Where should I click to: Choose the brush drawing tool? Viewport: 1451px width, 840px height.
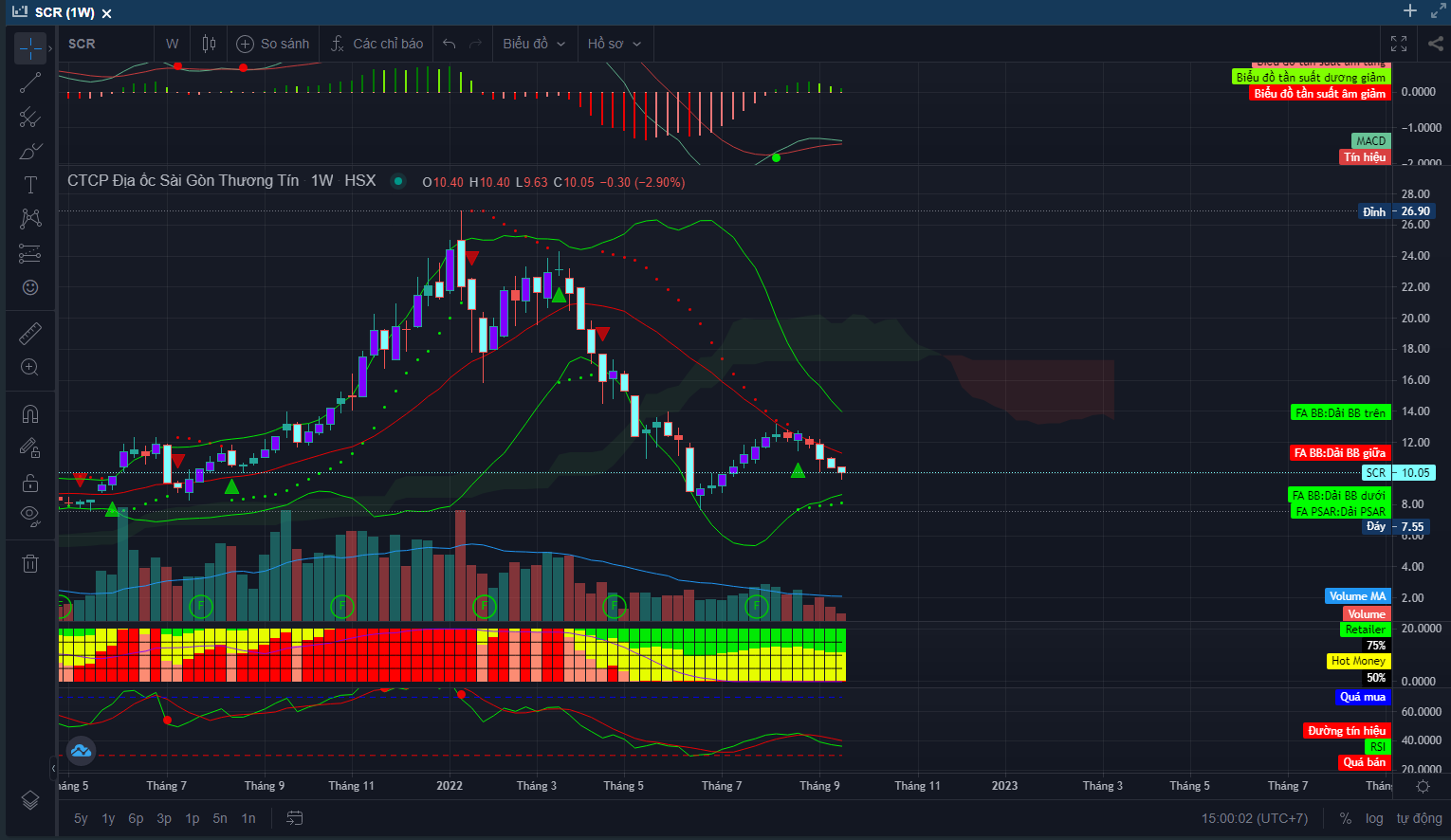pos(30,152)
